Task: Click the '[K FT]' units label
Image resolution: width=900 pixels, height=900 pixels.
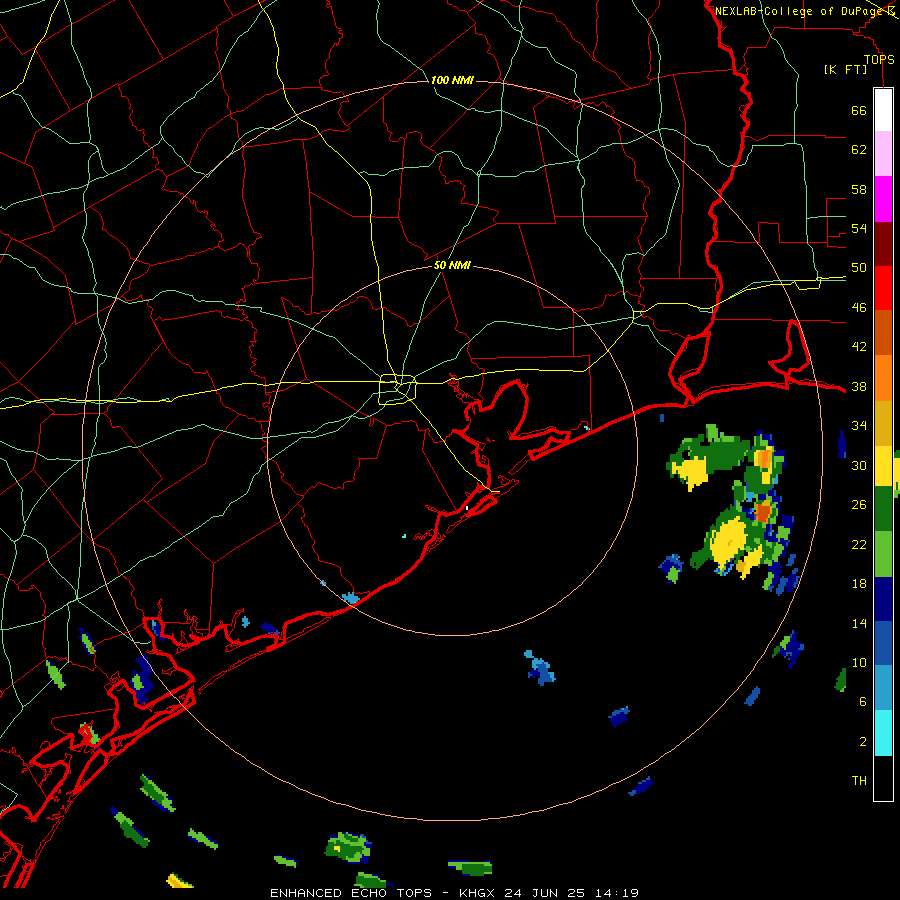Action: pos(845,69)
